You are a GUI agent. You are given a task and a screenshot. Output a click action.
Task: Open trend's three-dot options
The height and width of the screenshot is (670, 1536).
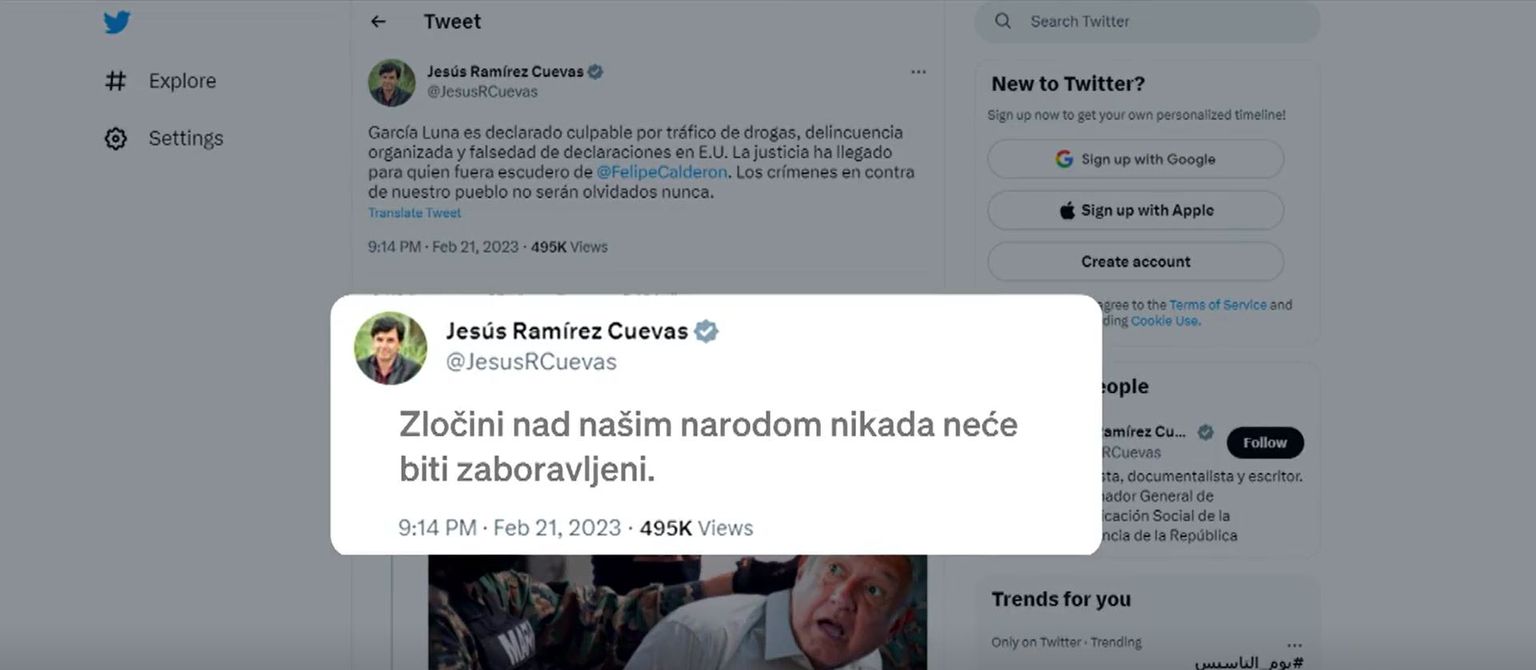(x=1295, y=645)
